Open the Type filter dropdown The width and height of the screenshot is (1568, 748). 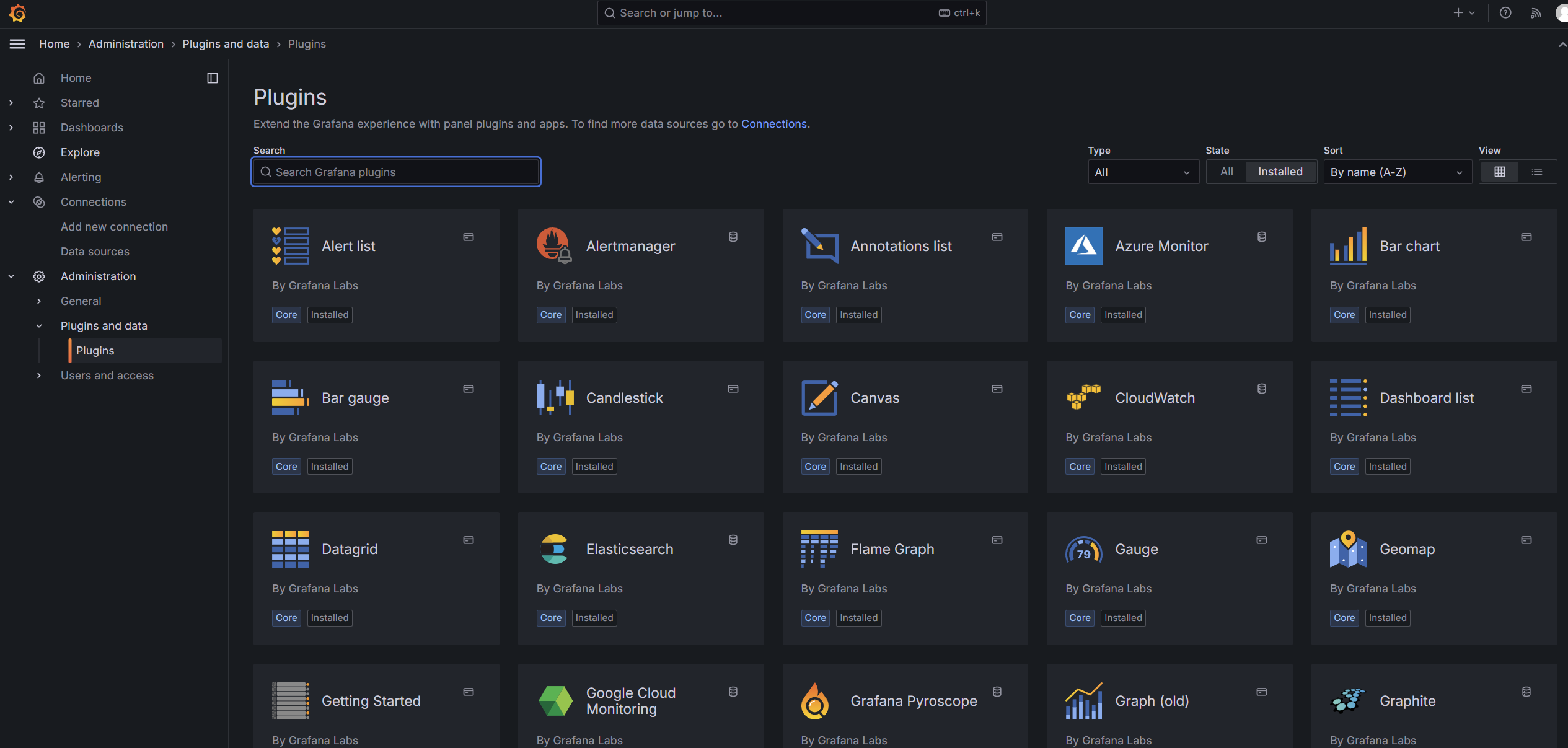pos(1143,172)
